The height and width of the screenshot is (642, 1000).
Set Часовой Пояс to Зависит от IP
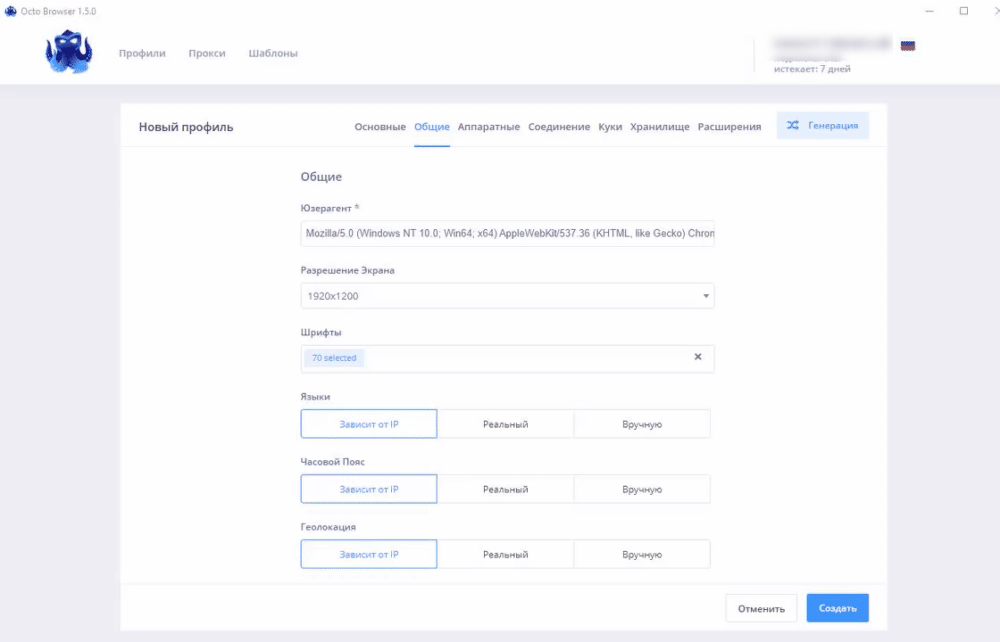coord(369,489)
